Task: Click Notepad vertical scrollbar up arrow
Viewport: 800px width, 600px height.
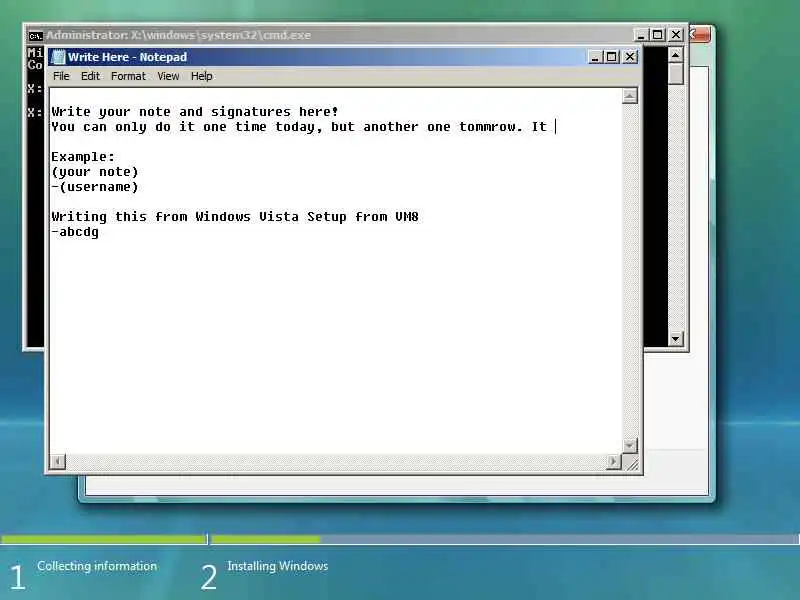Action: click(630, 96)
